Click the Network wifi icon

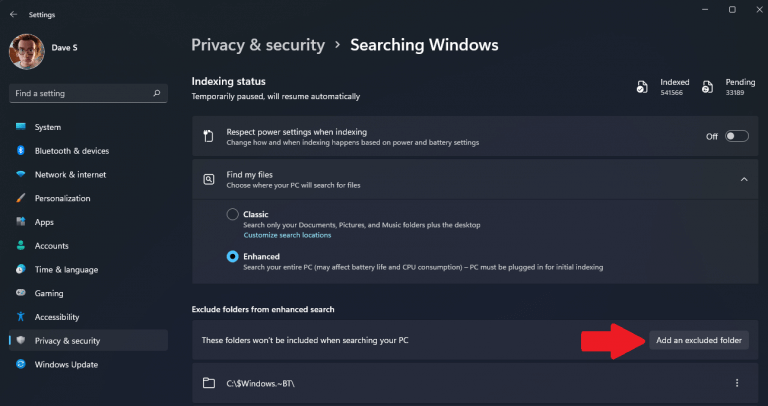point(21,174)
